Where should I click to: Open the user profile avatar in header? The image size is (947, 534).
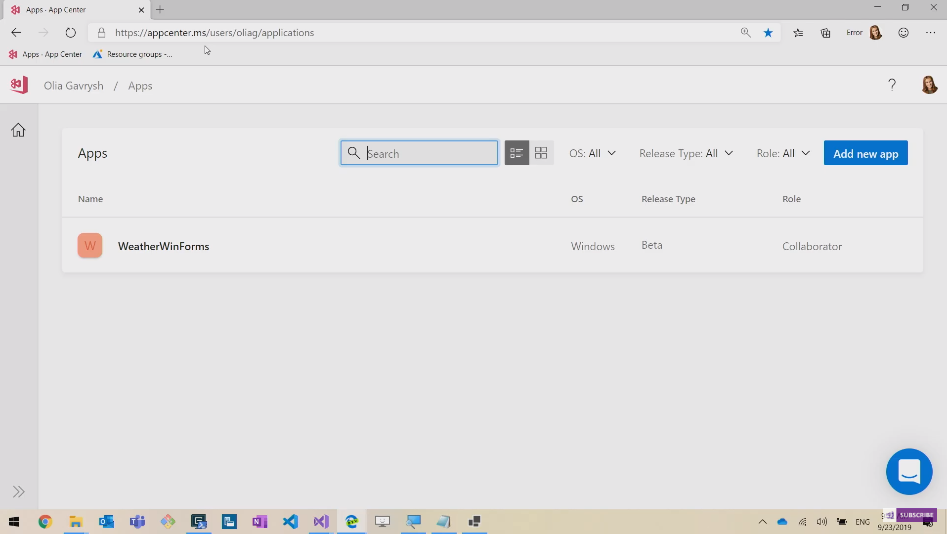click(x=929, y=85)
